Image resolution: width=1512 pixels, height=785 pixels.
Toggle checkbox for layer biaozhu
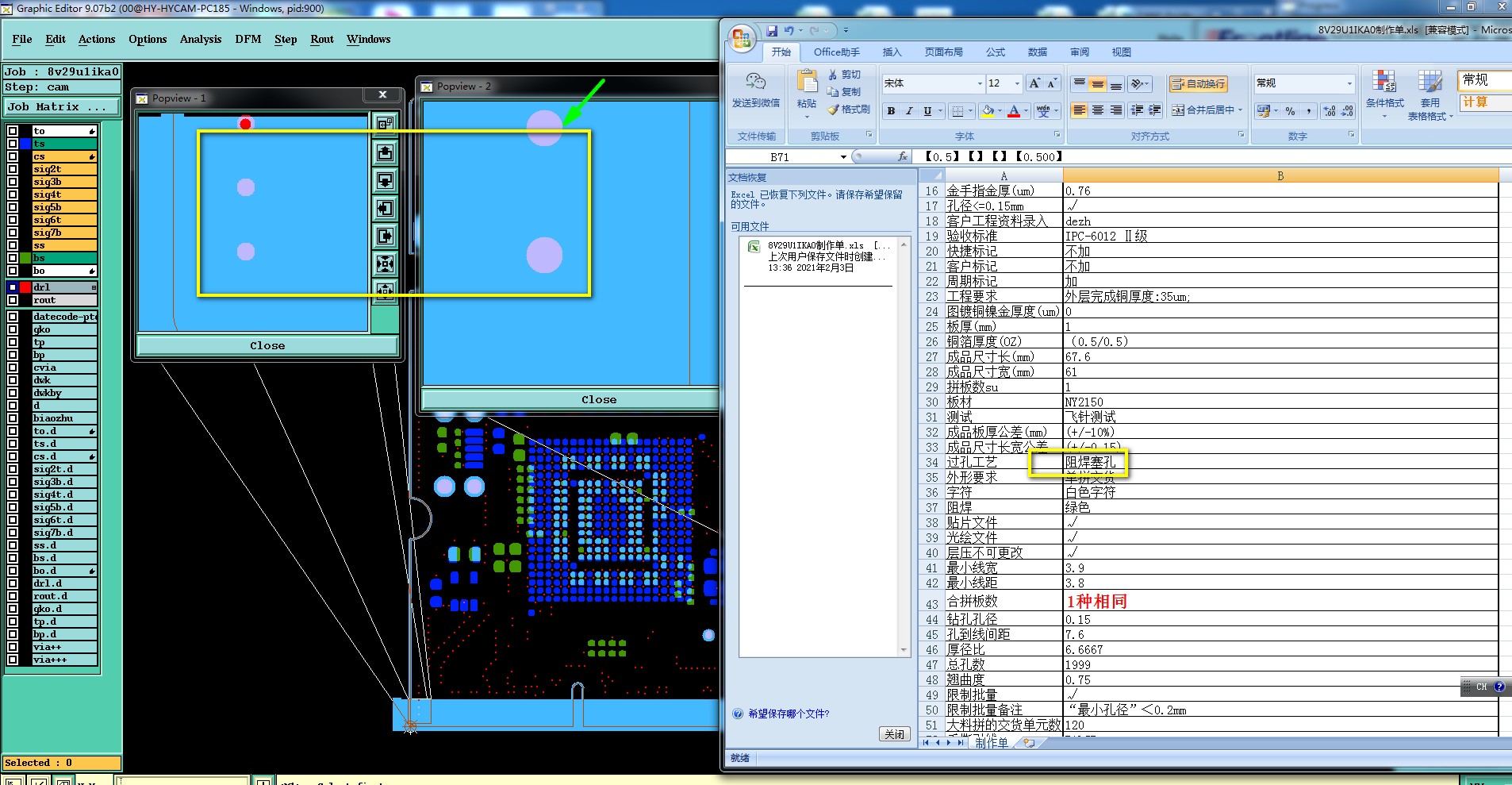point(13,418)
